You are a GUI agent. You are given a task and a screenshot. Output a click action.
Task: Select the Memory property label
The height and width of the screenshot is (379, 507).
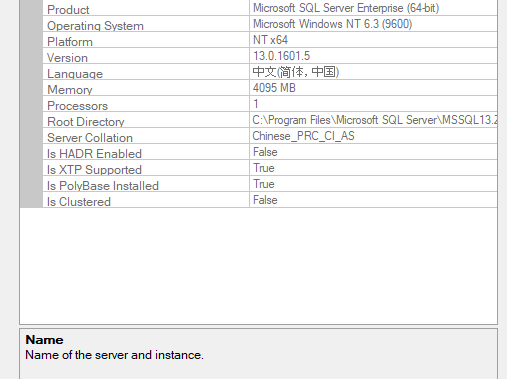click(x=70, y=90)
